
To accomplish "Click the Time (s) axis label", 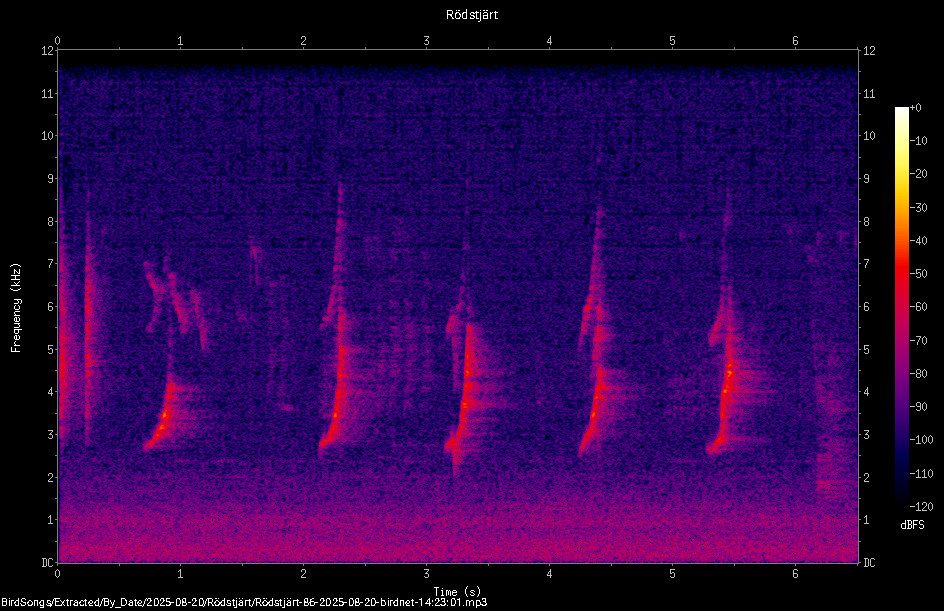I will [458, 592].
